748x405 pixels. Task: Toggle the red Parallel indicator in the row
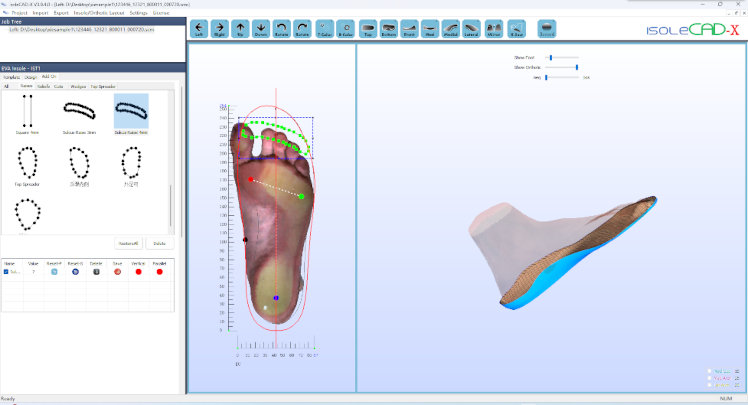click(x=159, y=271)
